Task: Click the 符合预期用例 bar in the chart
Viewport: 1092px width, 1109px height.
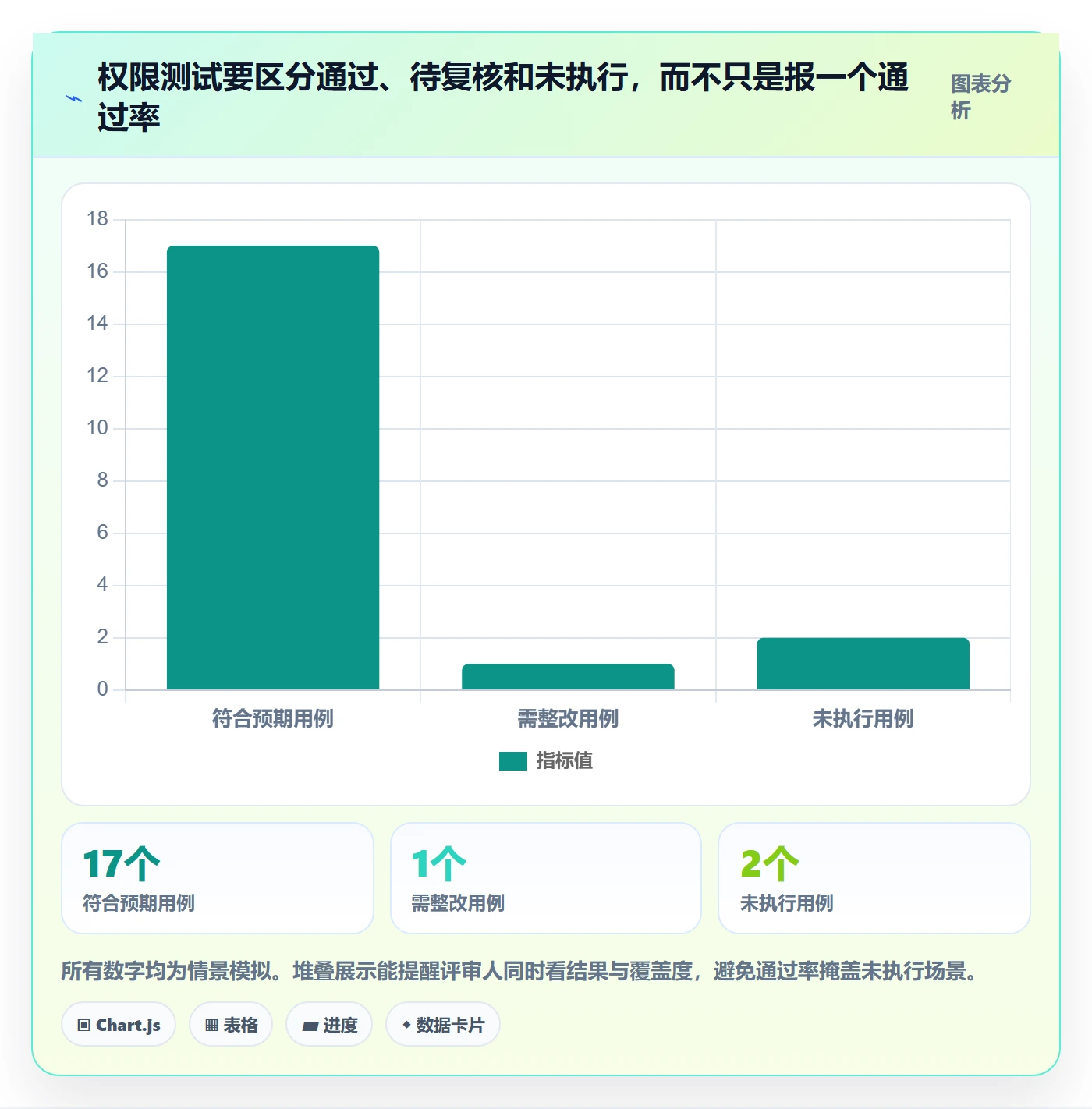Action: [x=273, y=467]
